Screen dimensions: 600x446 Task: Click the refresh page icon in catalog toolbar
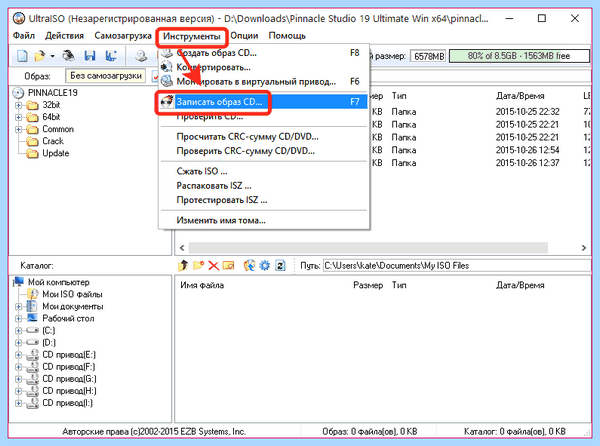pyautogui.click(x=280, y=265)
